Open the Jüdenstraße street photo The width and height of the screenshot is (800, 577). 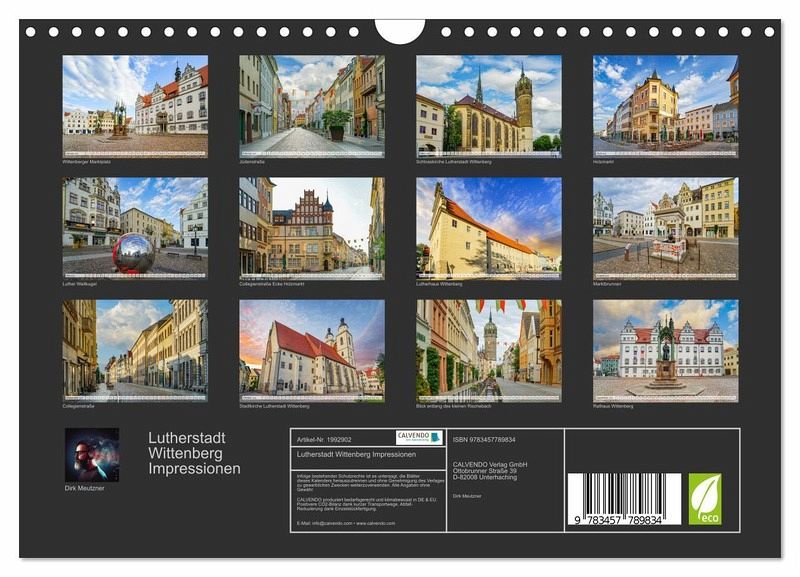(312, 107)
